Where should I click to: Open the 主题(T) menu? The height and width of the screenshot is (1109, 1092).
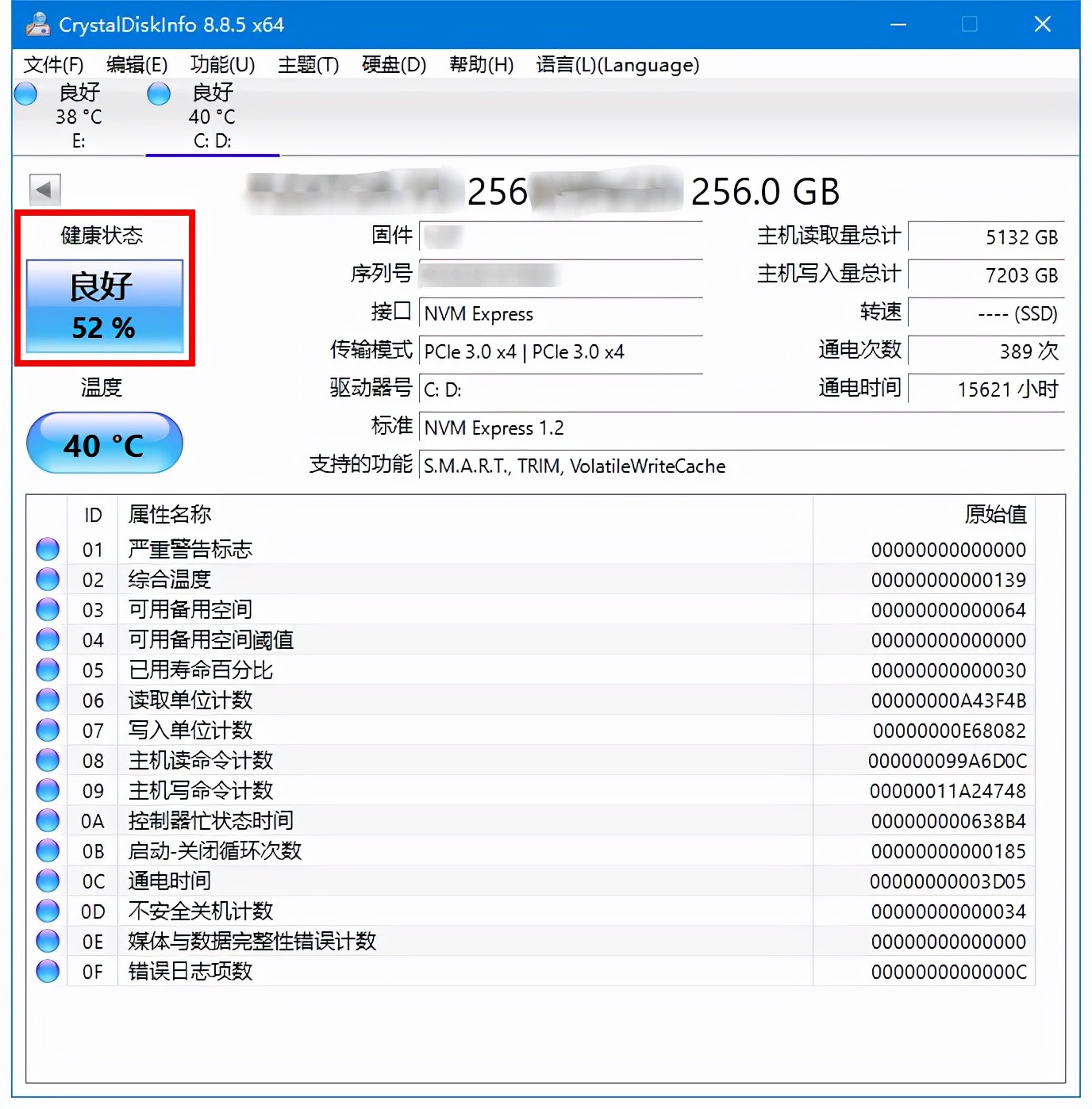point(308,65)
